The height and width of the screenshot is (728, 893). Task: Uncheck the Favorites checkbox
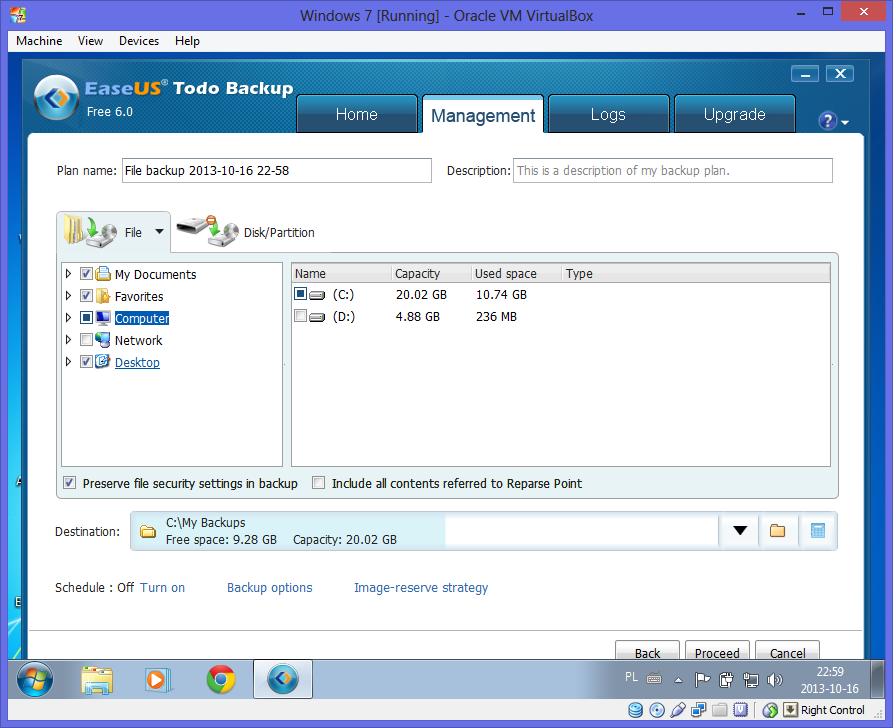coord(86,296)
